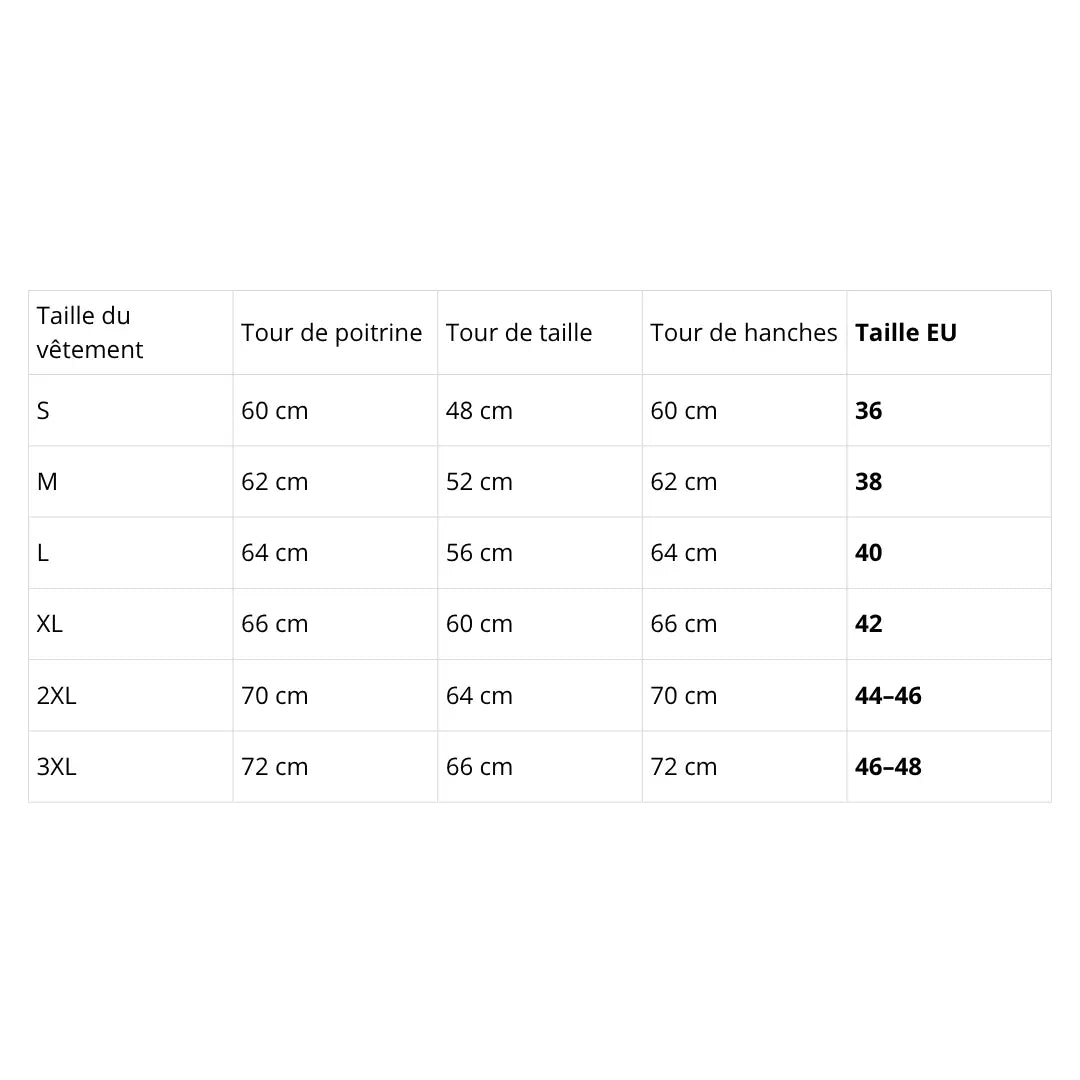This screenshot has width=1080, height=1080.
Task: Select the size L row label
Action: pos(43,553)
